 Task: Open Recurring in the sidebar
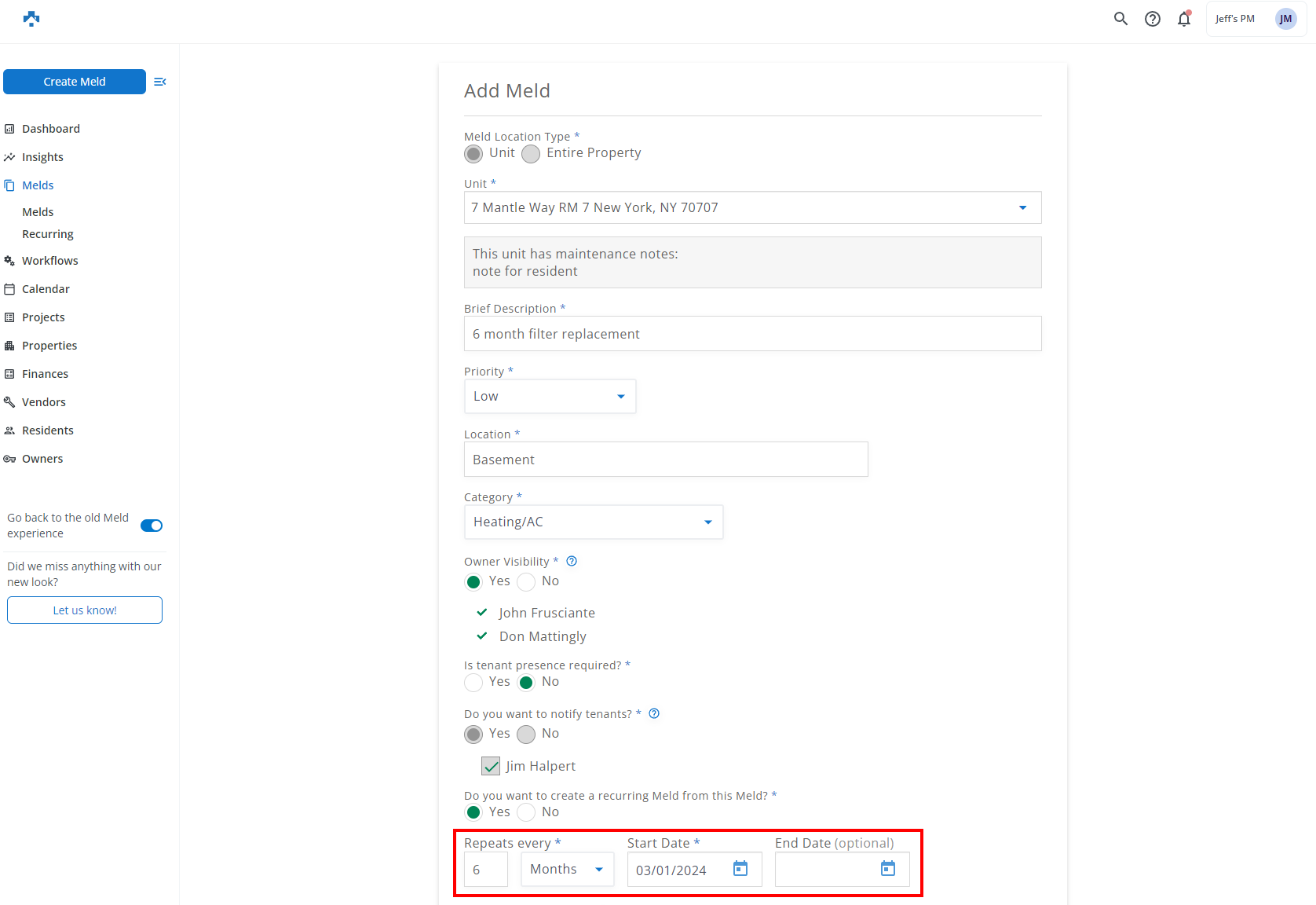pos(48,234)
